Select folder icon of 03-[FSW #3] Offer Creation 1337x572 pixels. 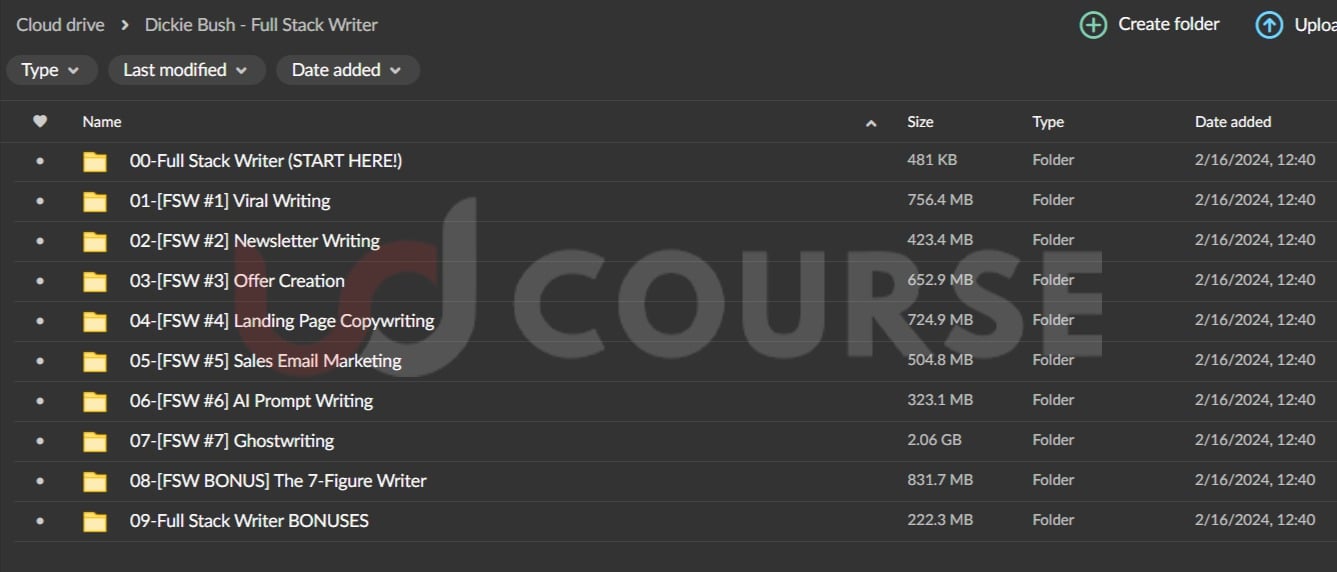pos(95,281)
